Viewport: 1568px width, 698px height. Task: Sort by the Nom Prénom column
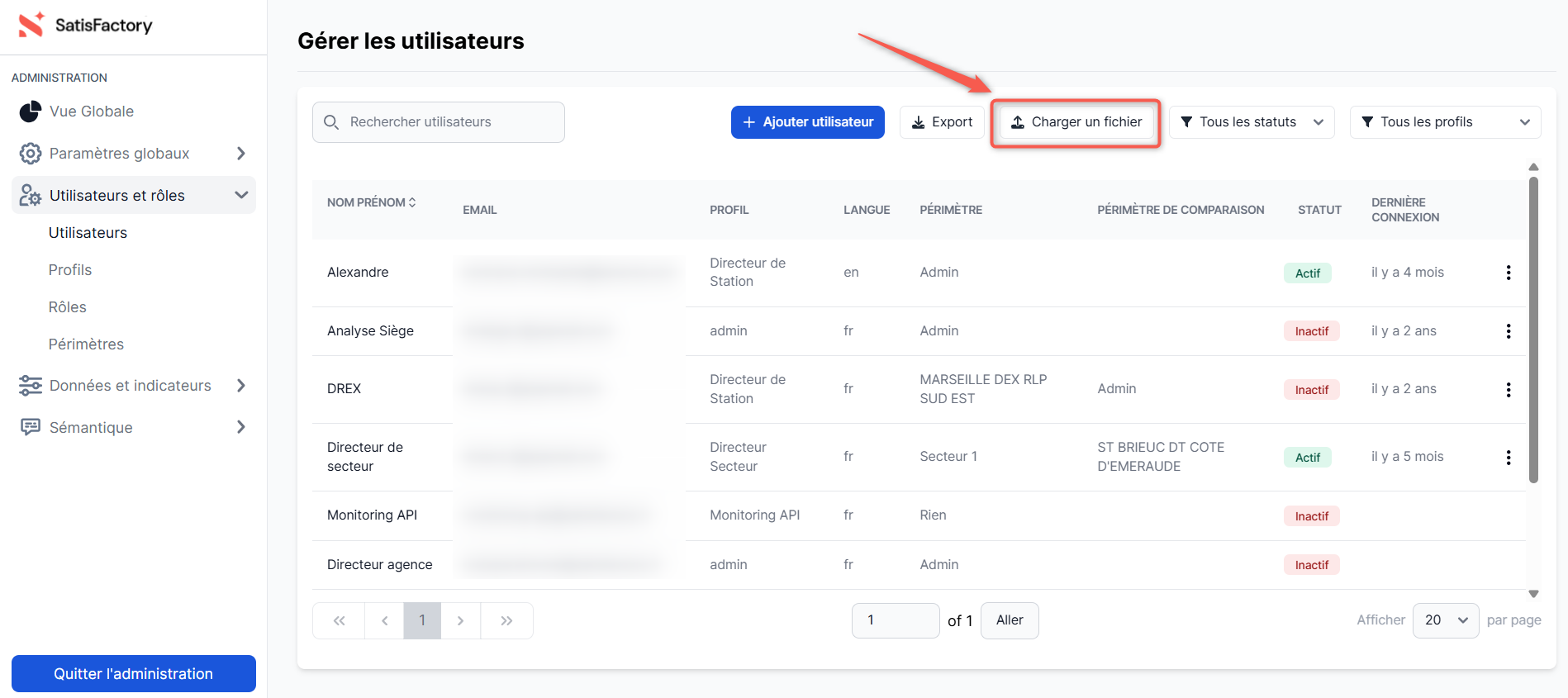[x=371, y=202]
